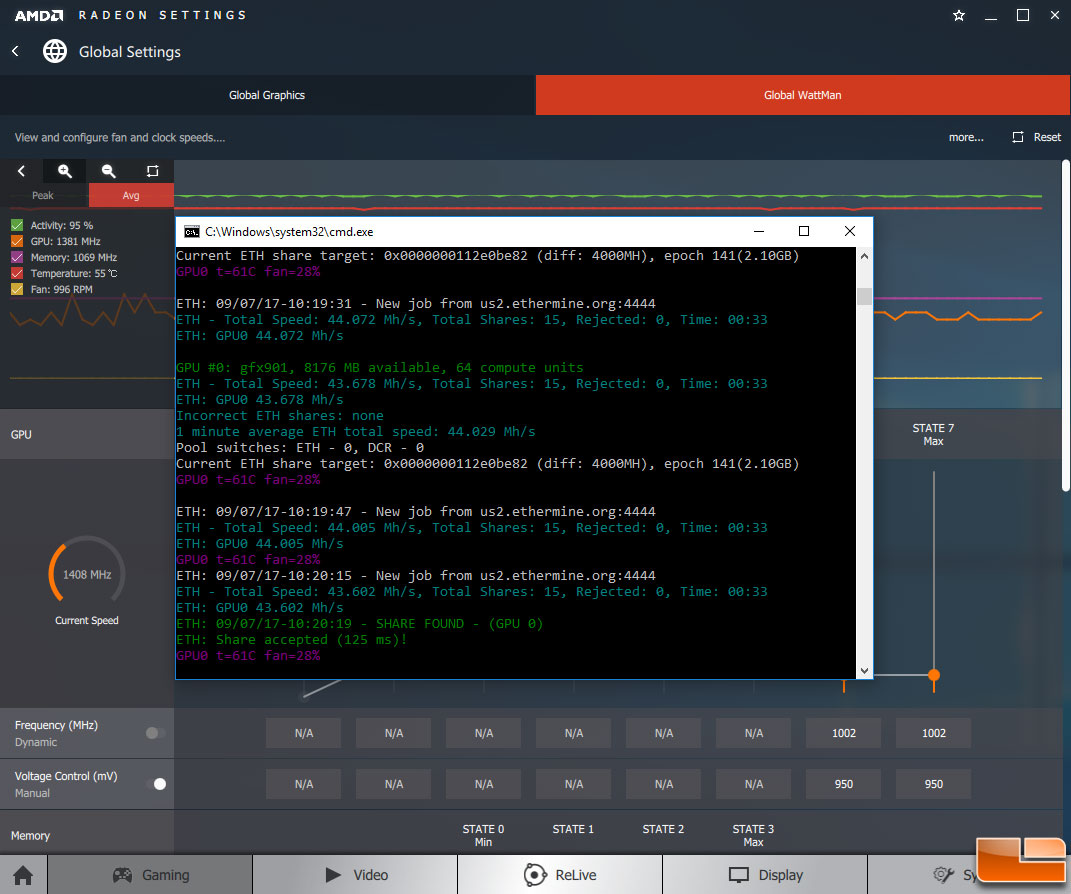This screenshot has height=894, width=1071.
Task: Toggle Frequency (MHz) Dynamic switch
Action: [155, 733]
